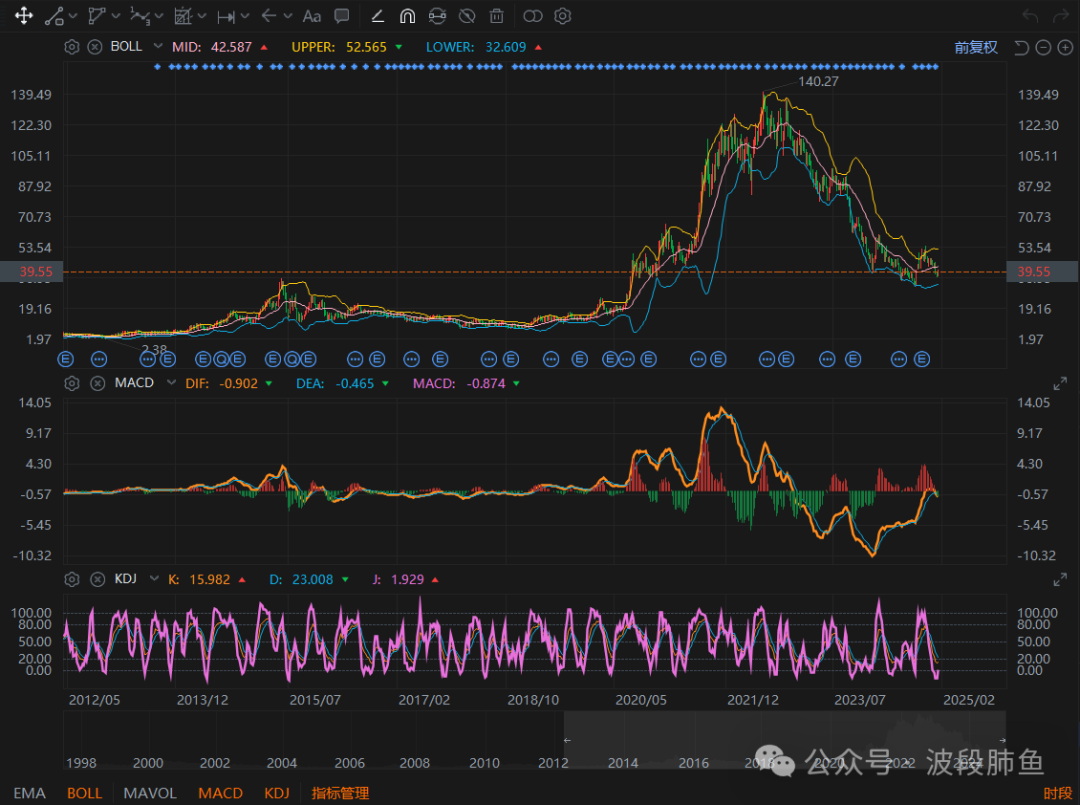The image size is (1080, 805).
Task: Reset the chart zoom view
Action: pos(1021,48)
